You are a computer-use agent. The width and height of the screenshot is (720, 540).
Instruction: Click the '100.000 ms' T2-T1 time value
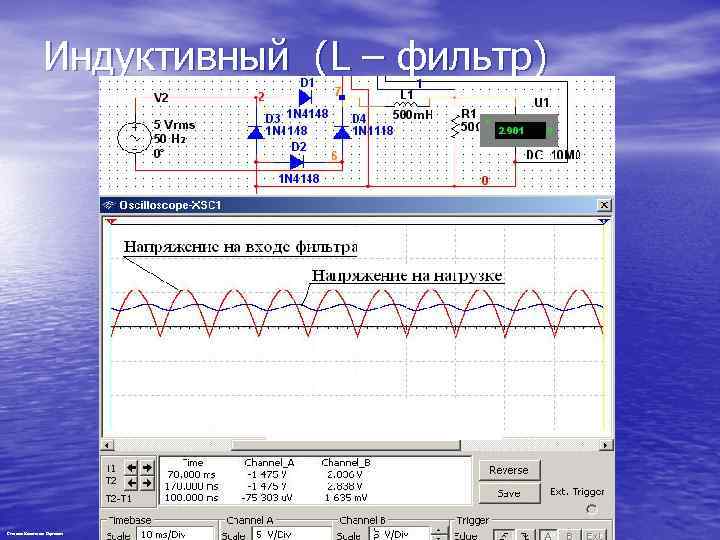(x=191, y=498)
